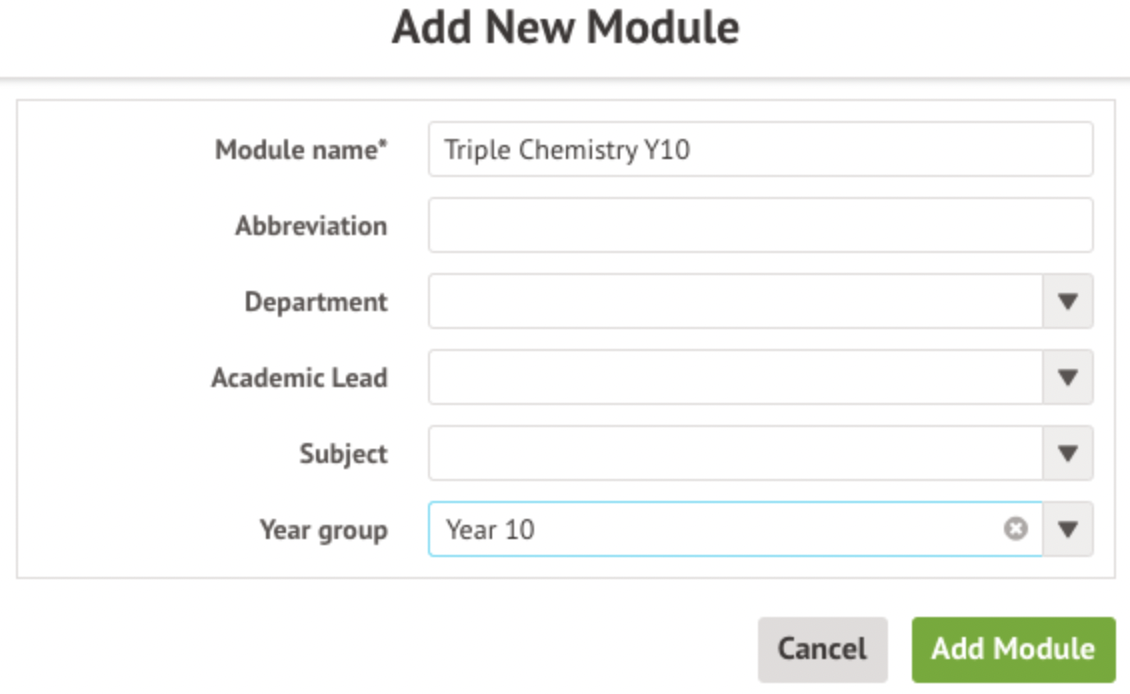Viewport: 1130px width, 694px height.
Task: Click the Year group label
Action: 323,530
